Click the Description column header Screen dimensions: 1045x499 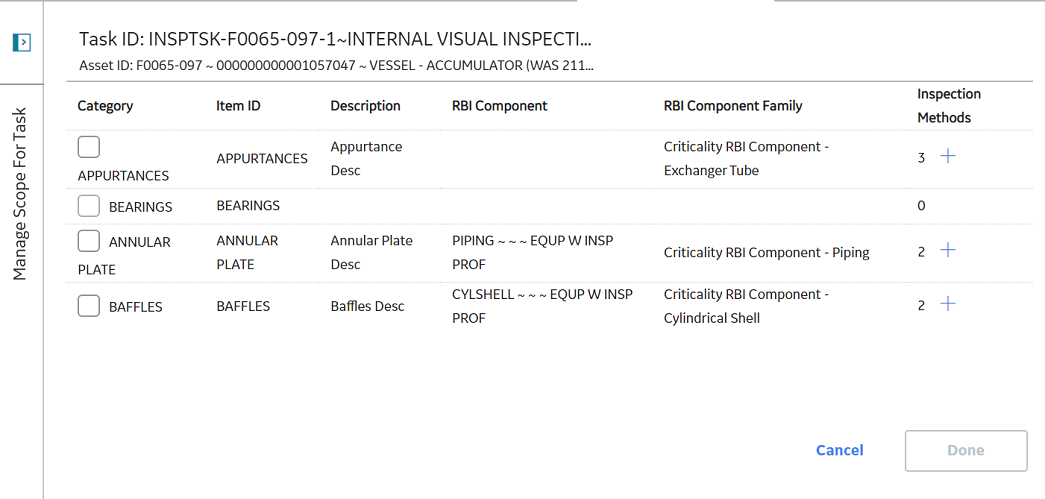coord(365,106)
